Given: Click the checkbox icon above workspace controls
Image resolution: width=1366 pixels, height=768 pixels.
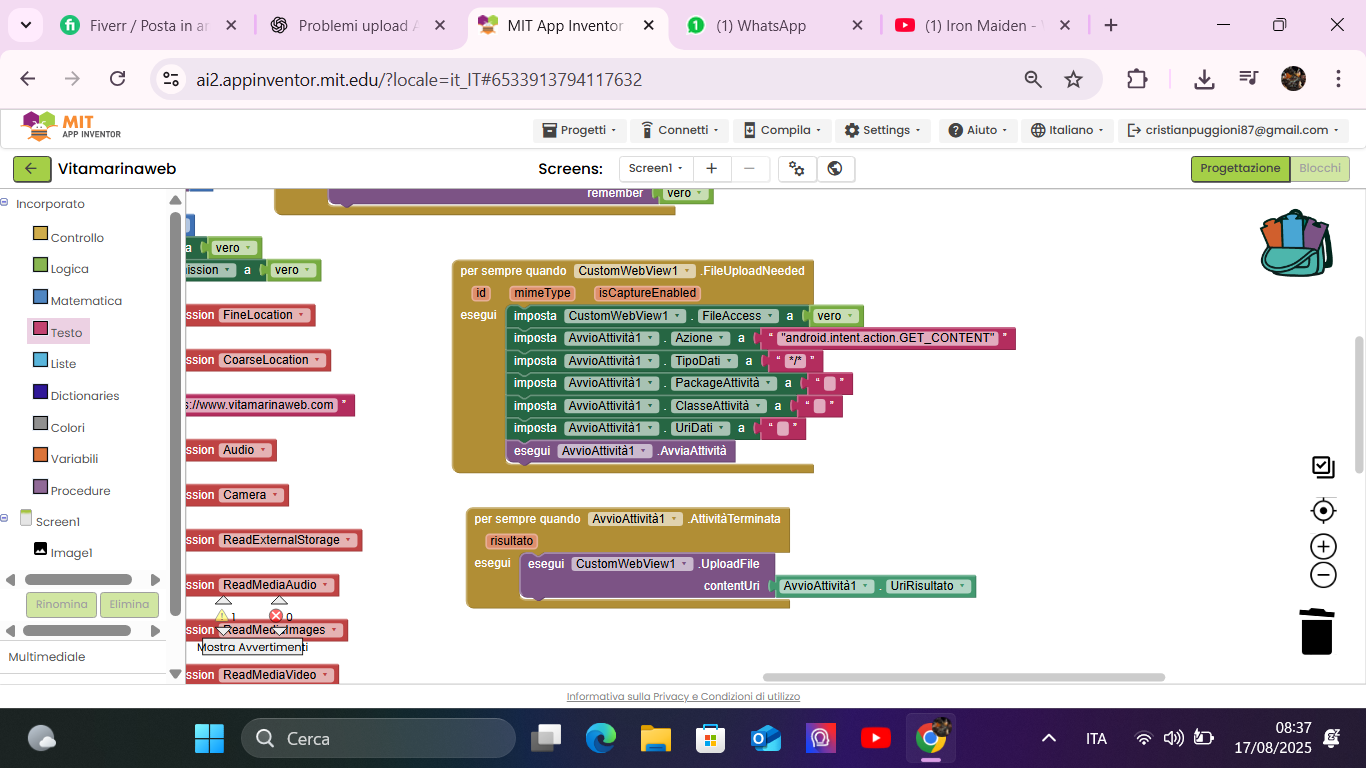Looking at the screenshot, I should pyautogui.click(x=1323, y=467).
